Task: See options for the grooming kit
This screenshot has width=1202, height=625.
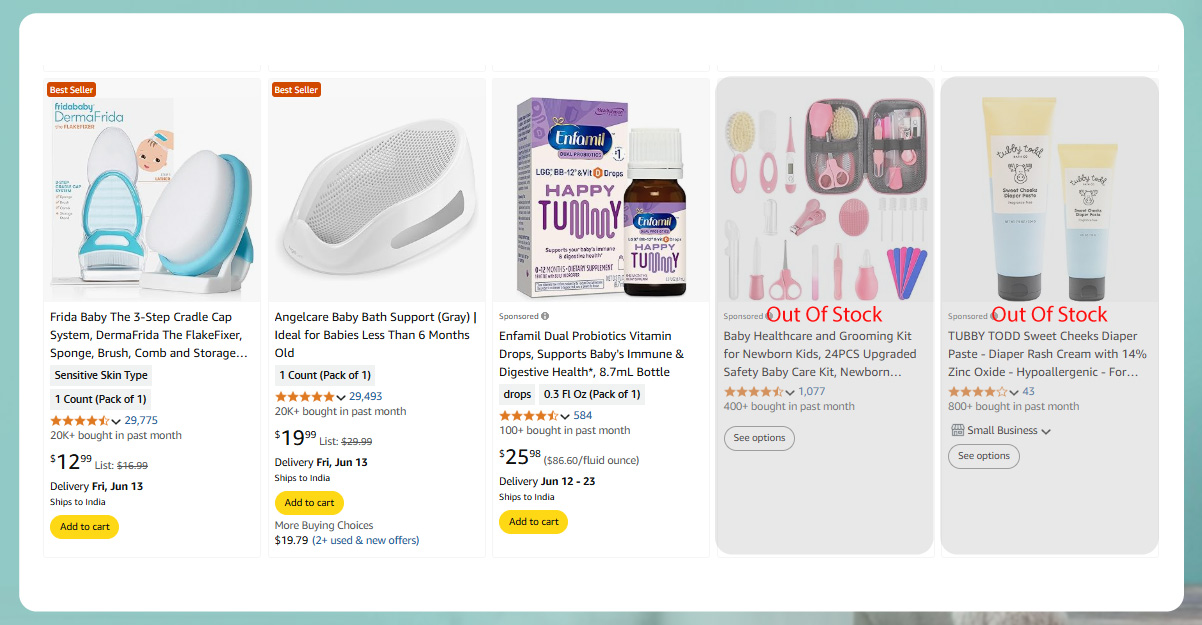Action: [759, 438]
